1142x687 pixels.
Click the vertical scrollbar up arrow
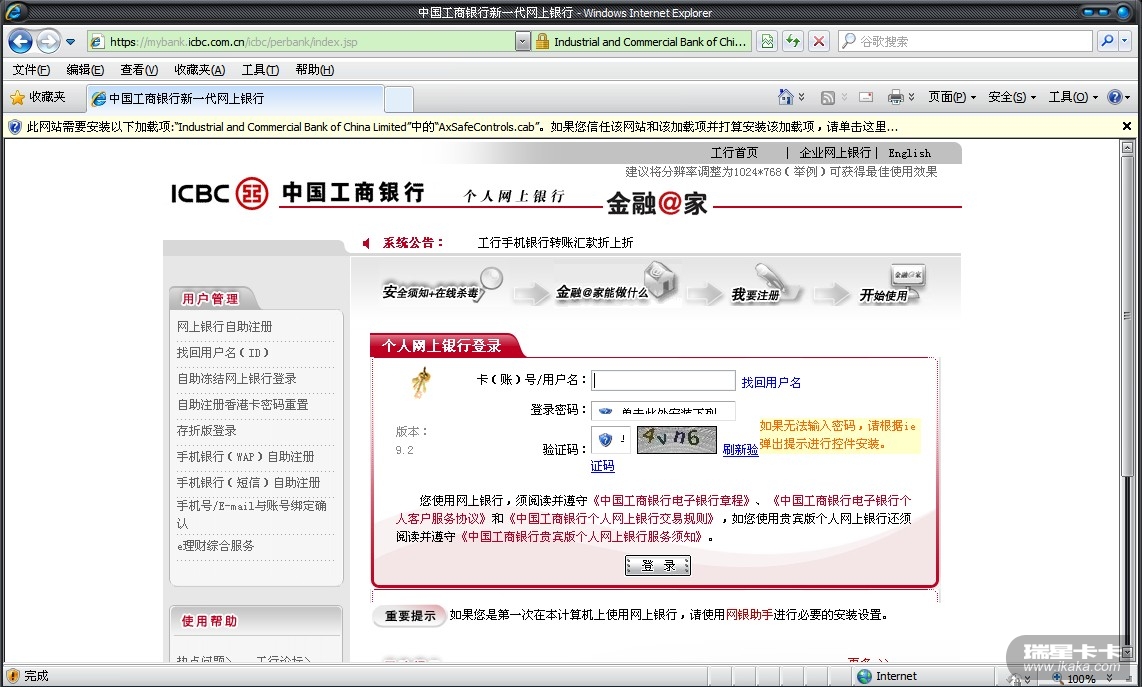(1127, 147)
